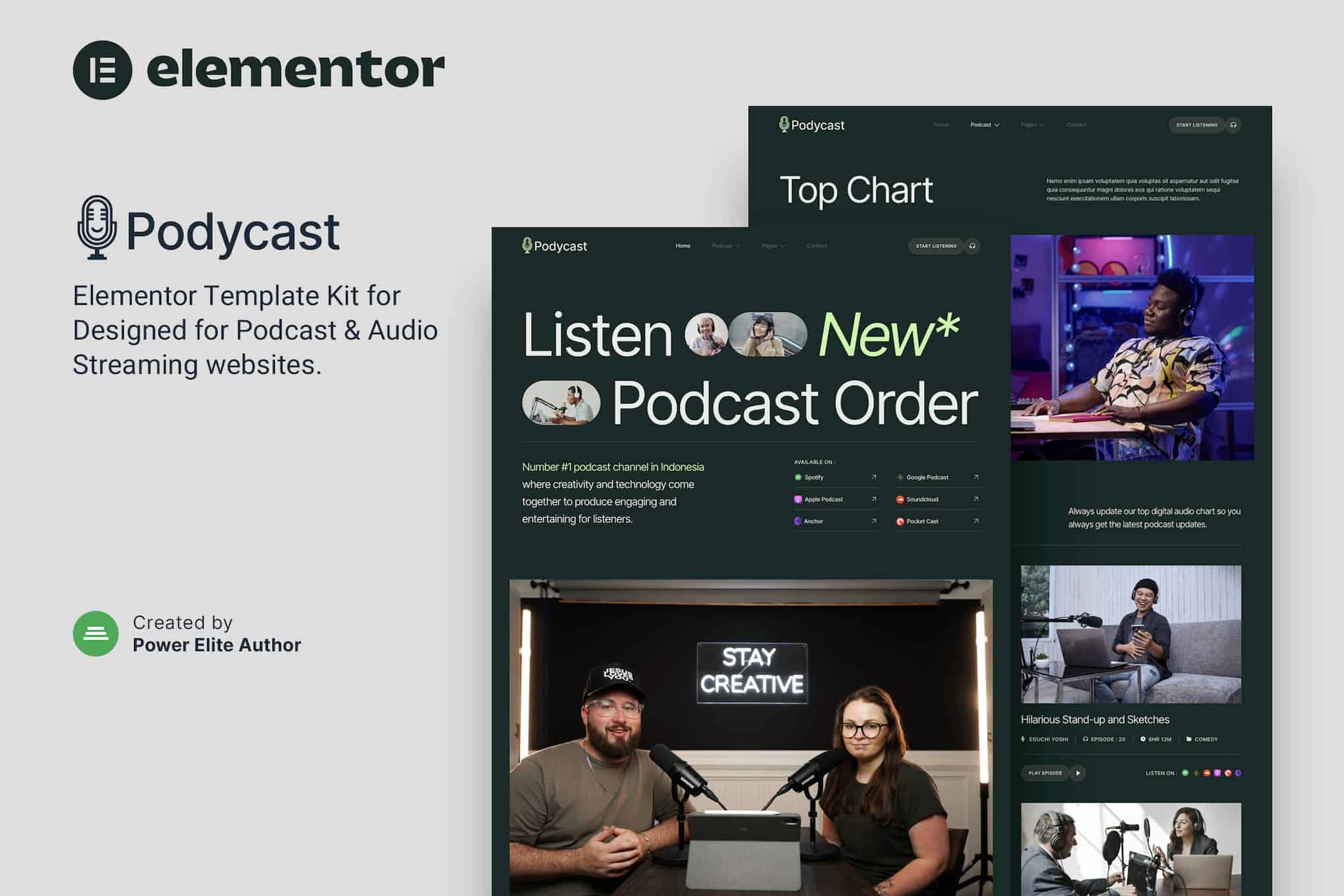
Task: Open the Podcast menu on the Top Chart page
Action: point(984,125)
